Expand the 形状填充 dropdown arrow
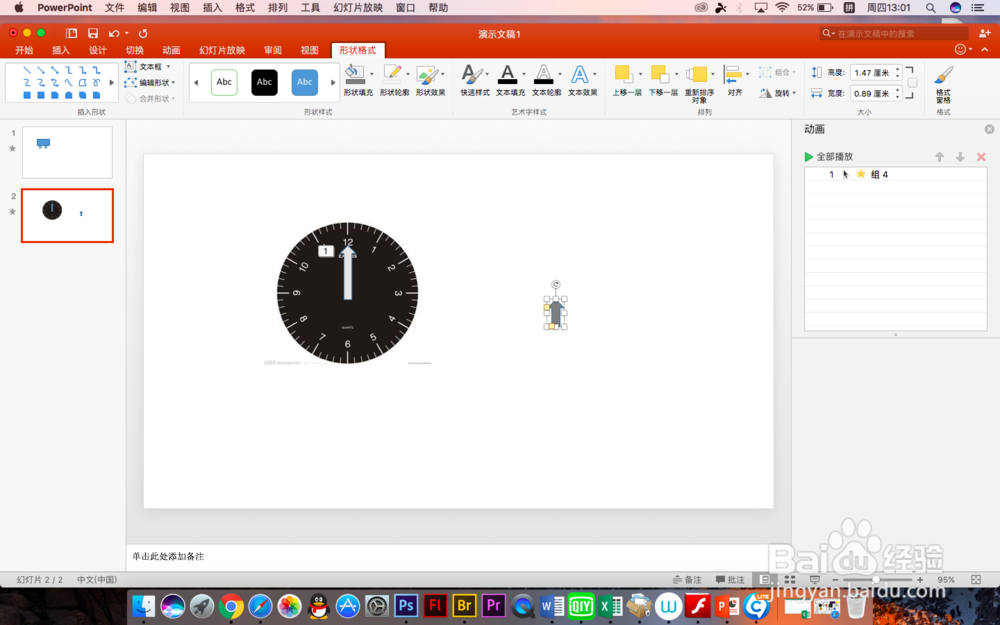Viewport: 1000px width, 625px height. tap(372, 74)
